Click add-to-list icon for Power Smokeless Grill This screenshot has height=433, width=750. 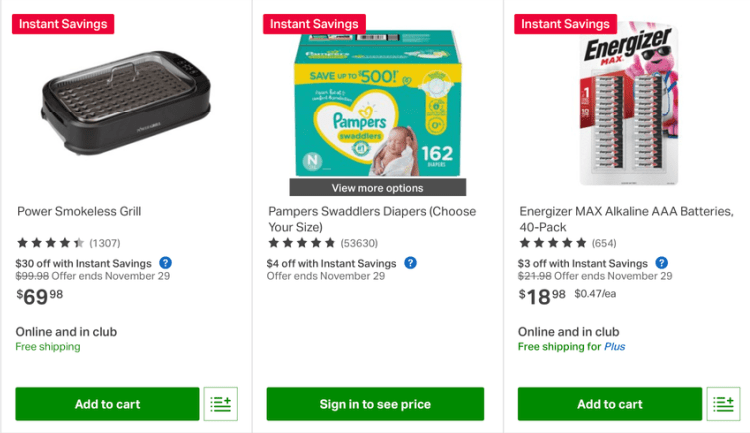pos(220,404)
